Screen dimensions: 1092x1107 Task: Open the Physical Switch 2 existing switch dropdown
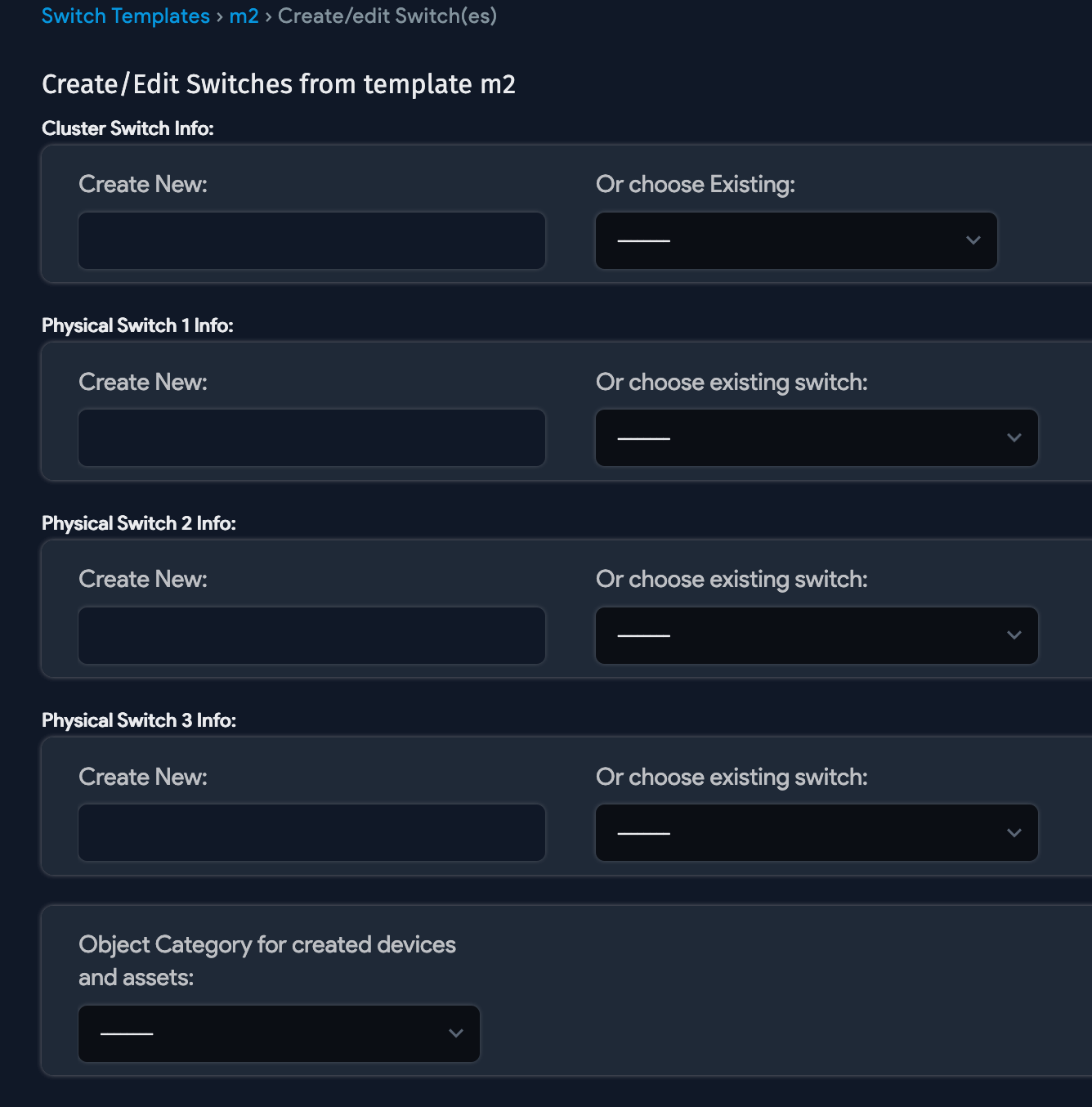point(816,635)
